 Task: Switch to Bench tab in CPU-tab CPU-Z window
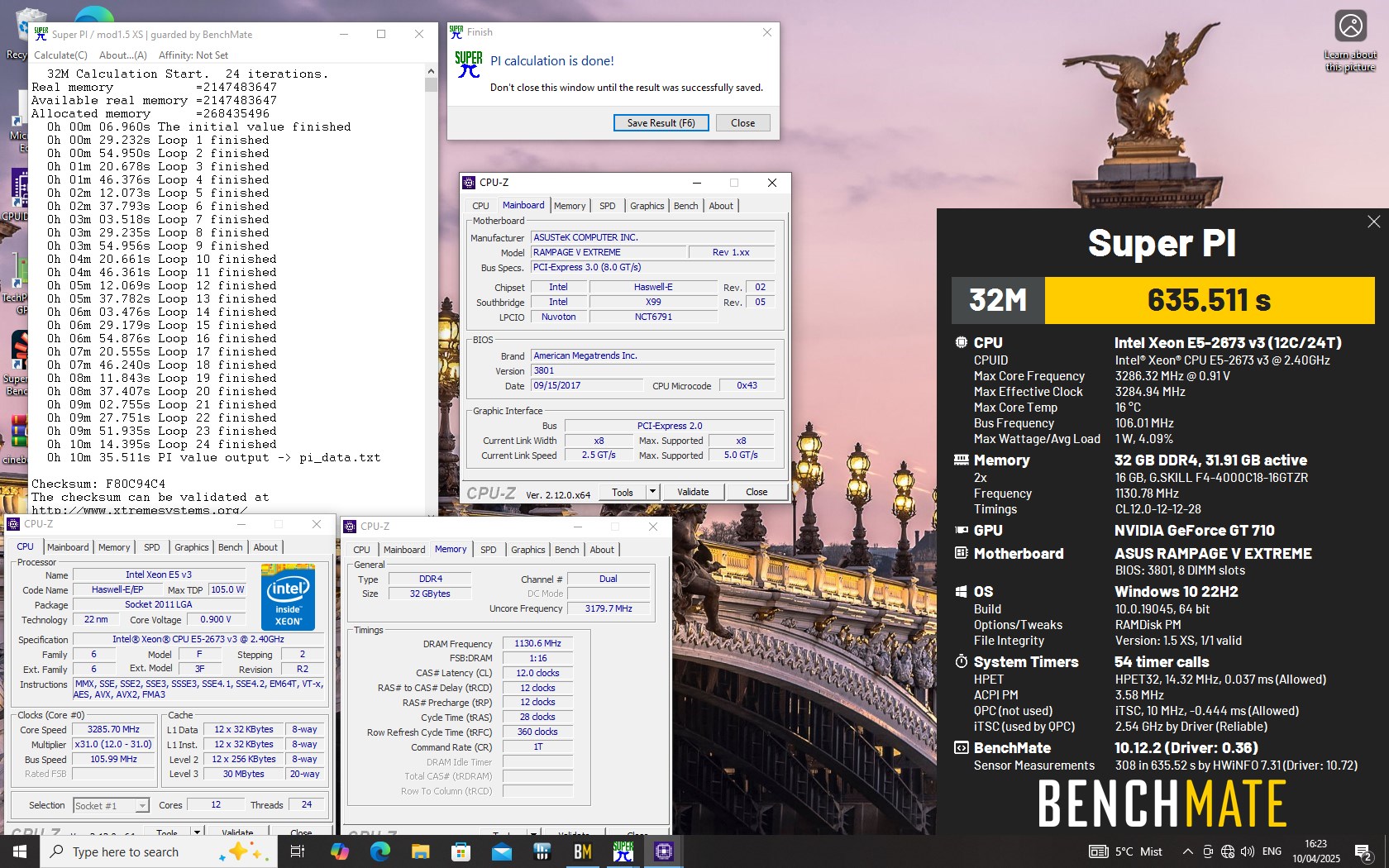230,547
